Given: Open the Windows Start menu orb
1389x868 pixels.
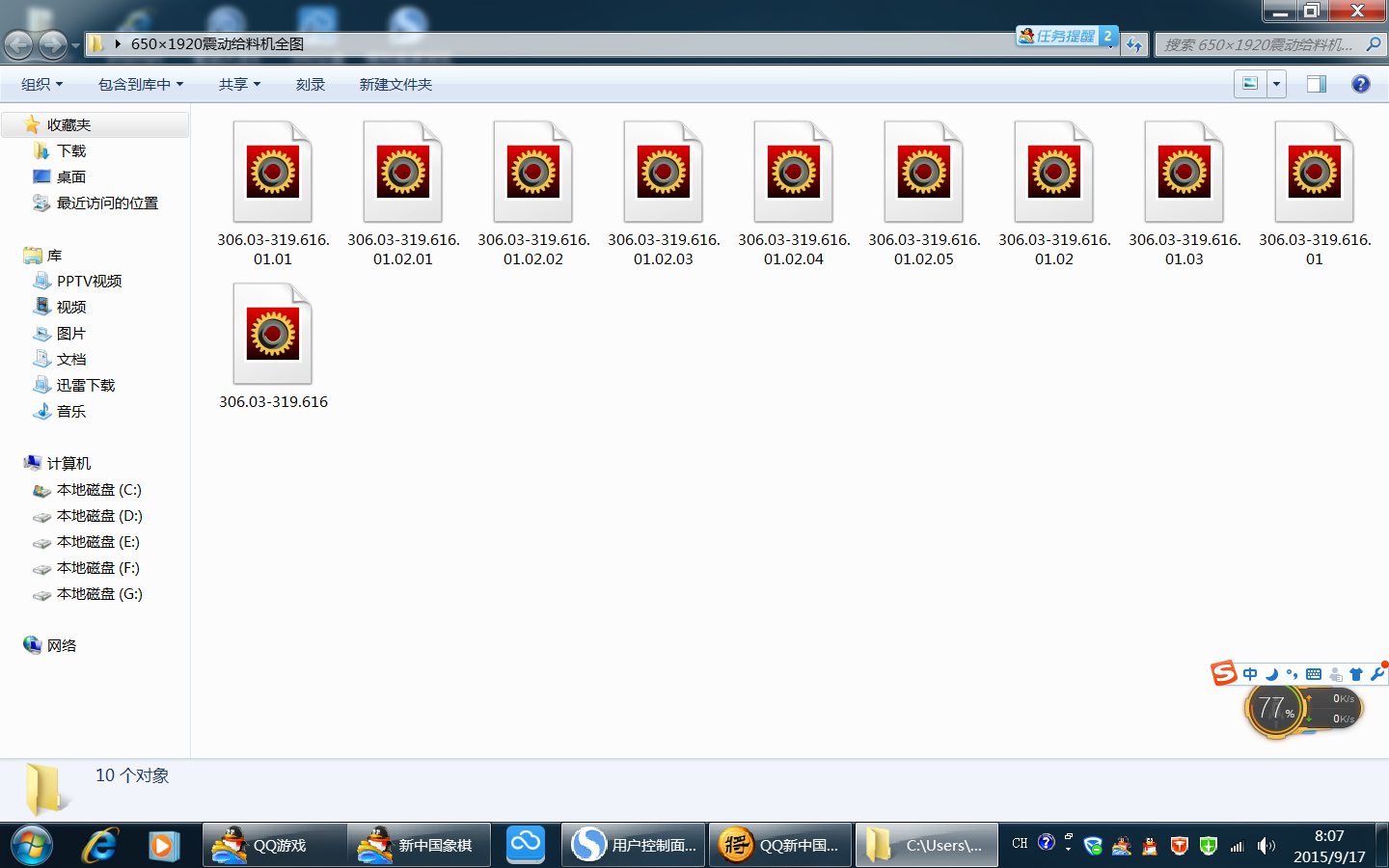Looking at the screenshot, I should [31, 846].
